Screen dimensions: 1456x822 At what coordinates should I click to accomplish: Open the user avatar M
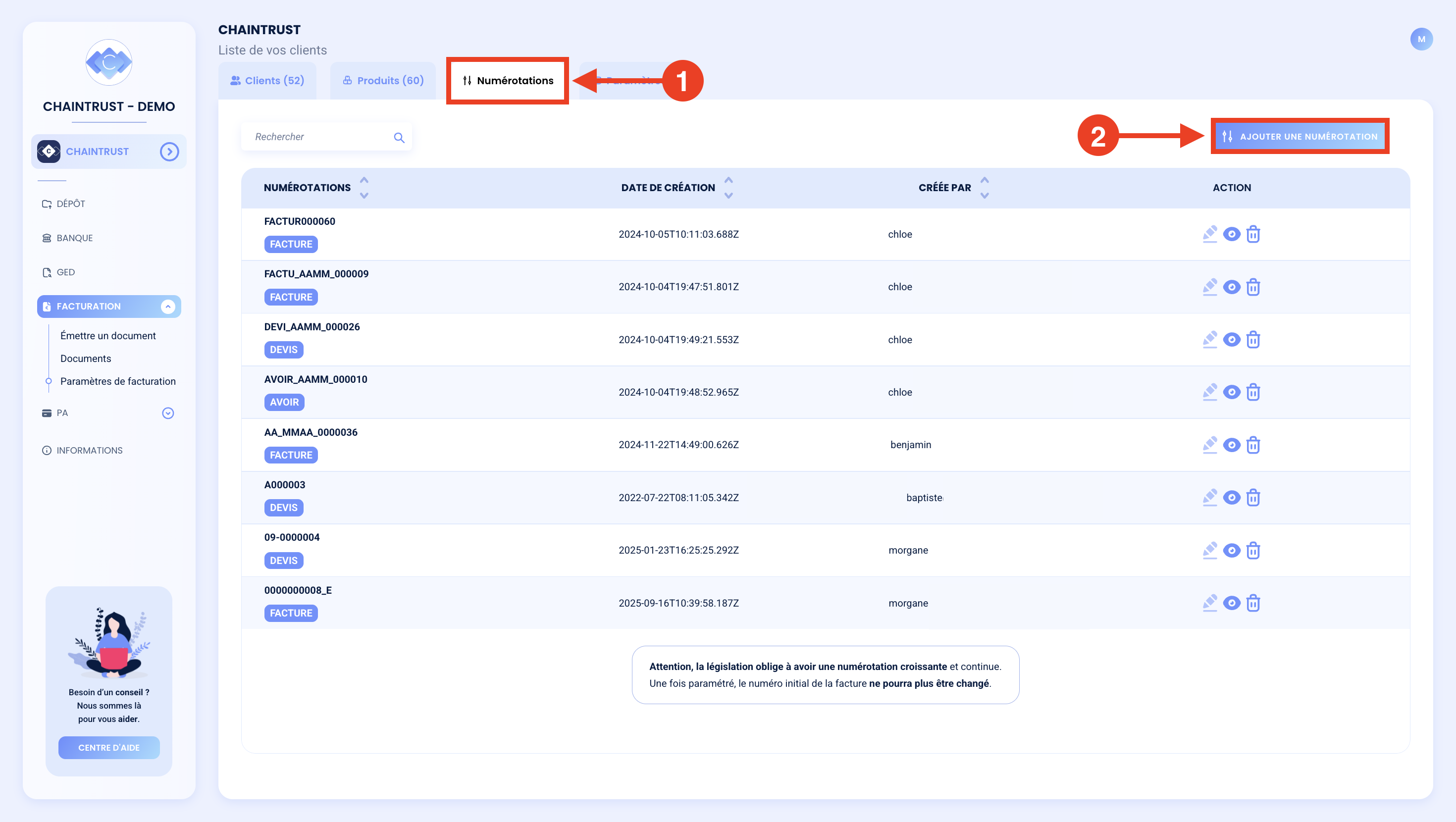click(1421, 39)
